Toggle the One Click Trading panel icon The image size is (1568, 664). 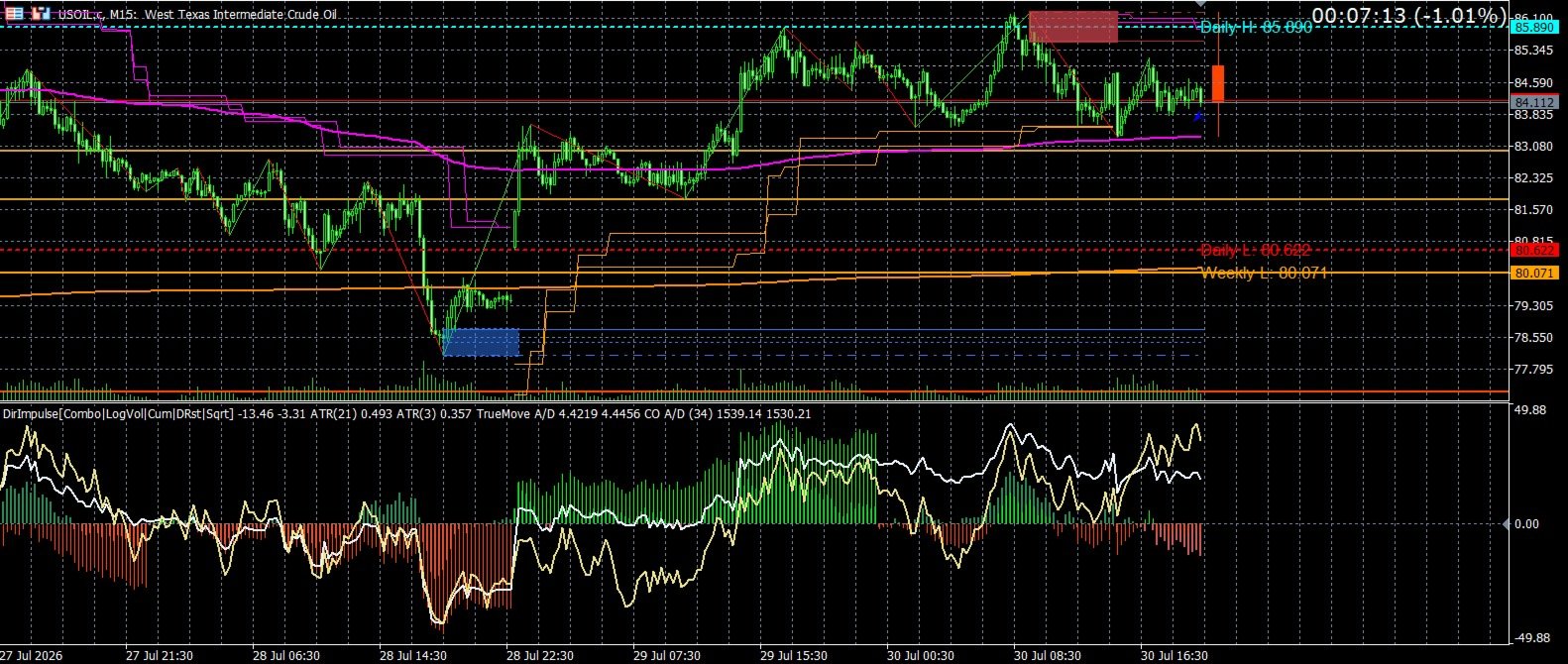40,14
